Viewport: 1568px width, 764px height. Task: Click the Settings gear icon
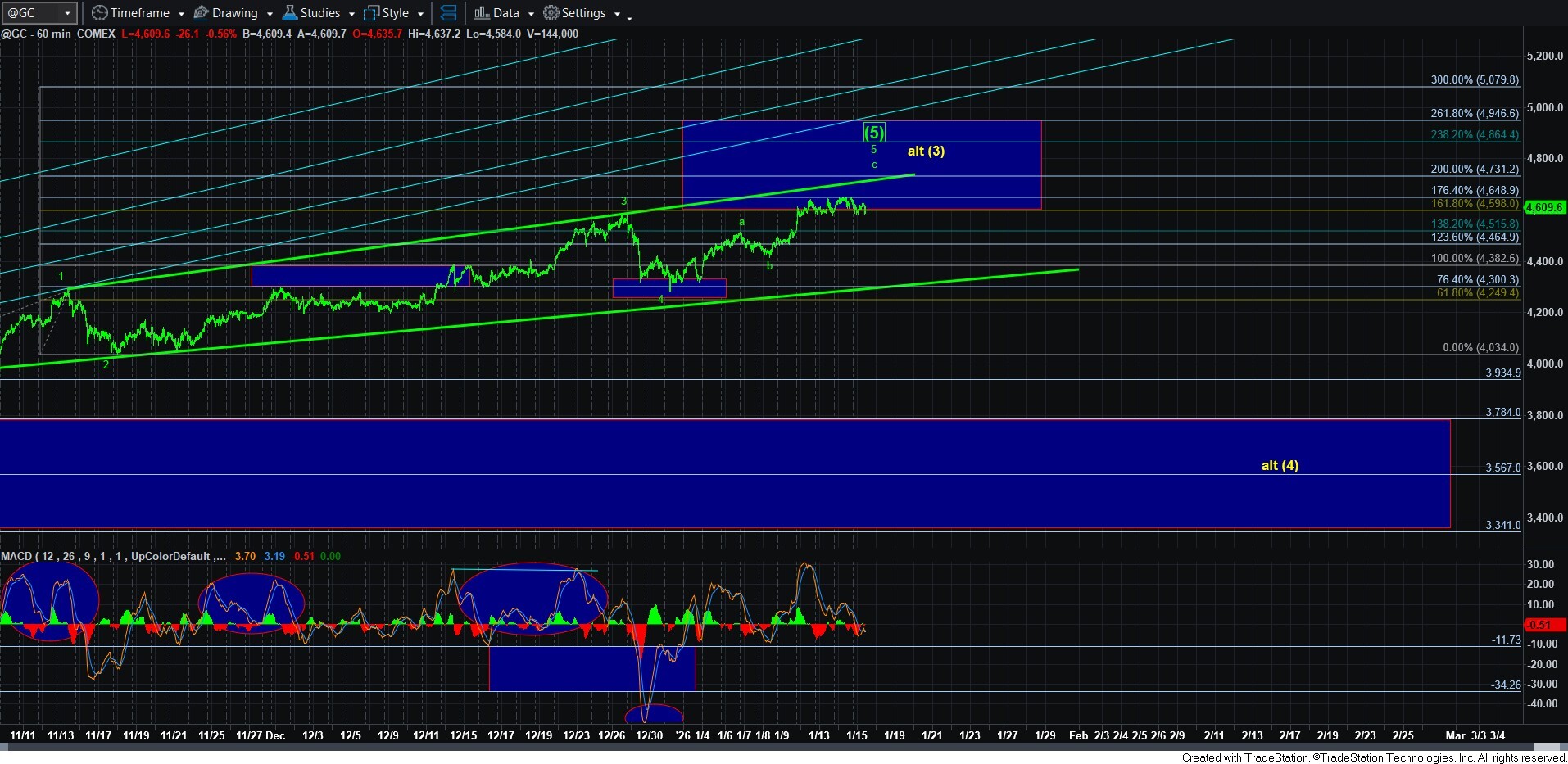pyautogui.click(x=551, y=13)
